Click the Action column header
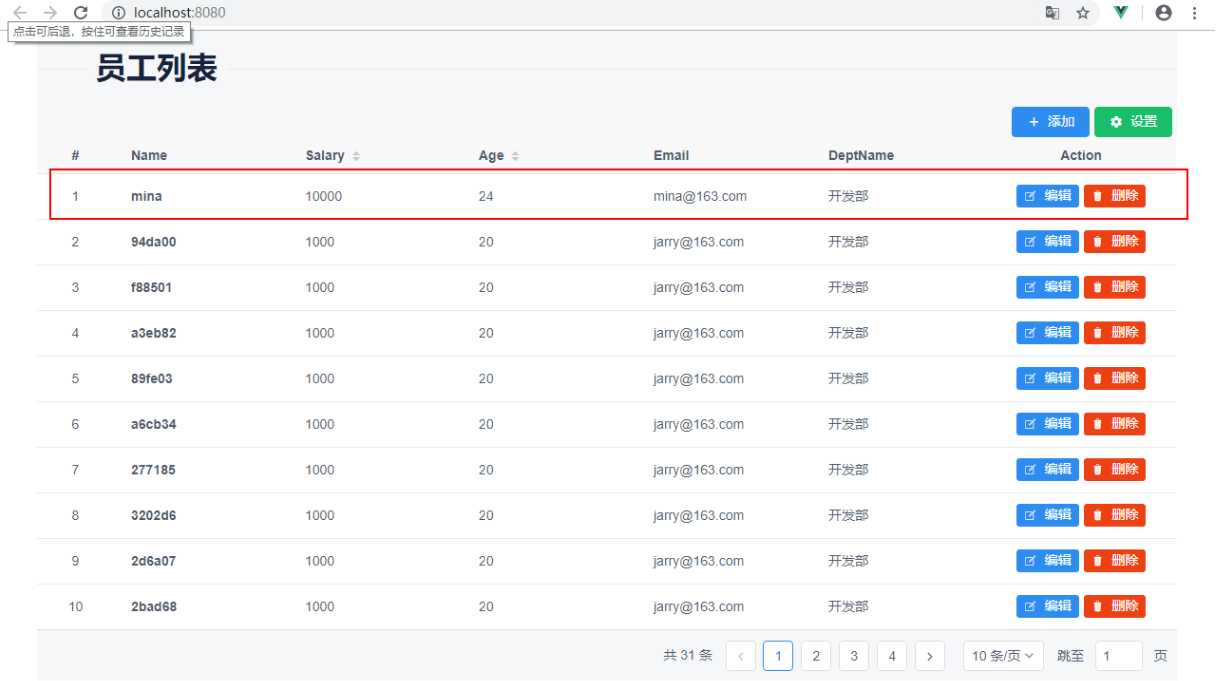The image size is (1226, 681). (x=1081, y=156)
